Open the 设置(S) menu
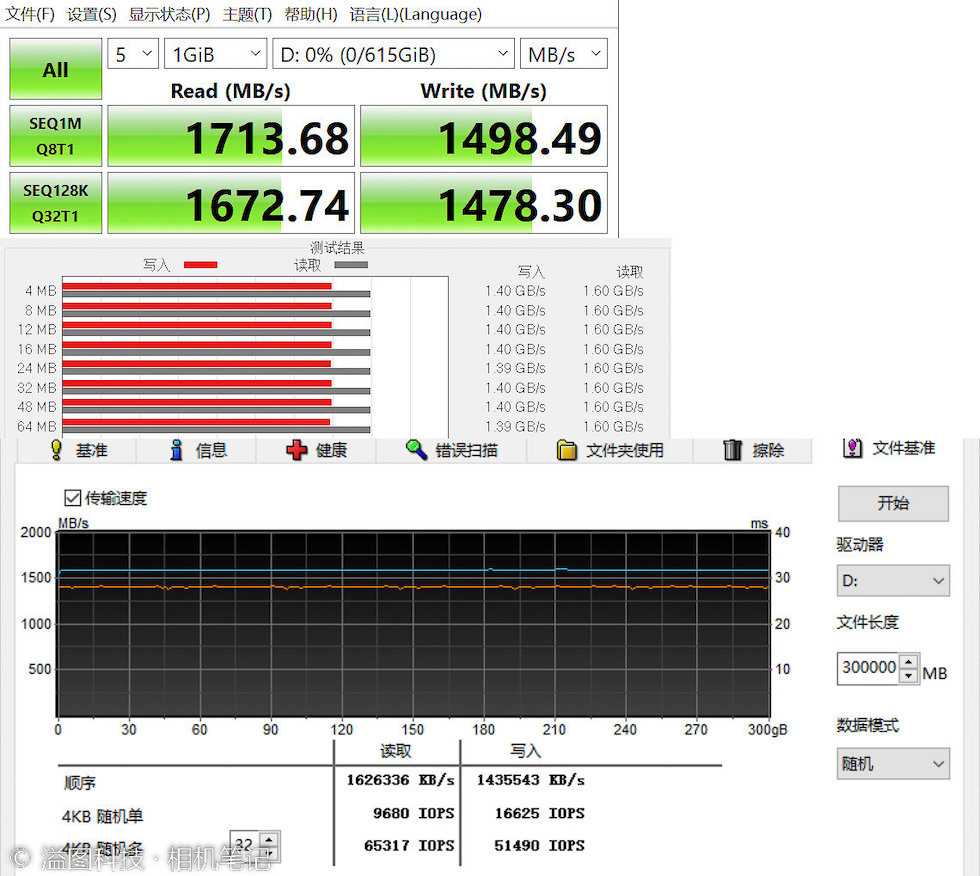This screenshot has width=980, height=876. pyautogui.click(x=91, y=14)
